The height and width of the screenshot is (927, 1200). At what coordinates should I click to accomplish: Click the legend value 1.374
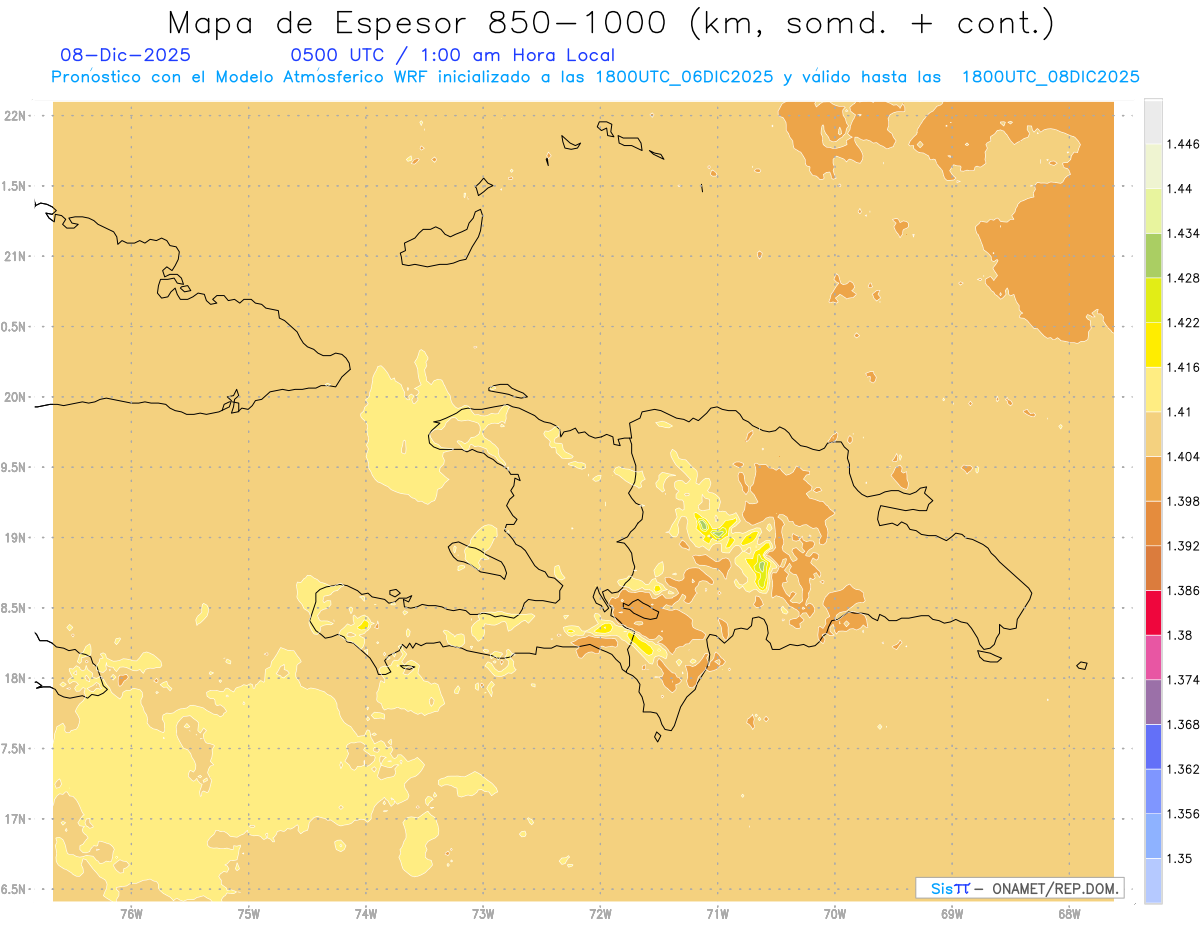[1185, 680]
